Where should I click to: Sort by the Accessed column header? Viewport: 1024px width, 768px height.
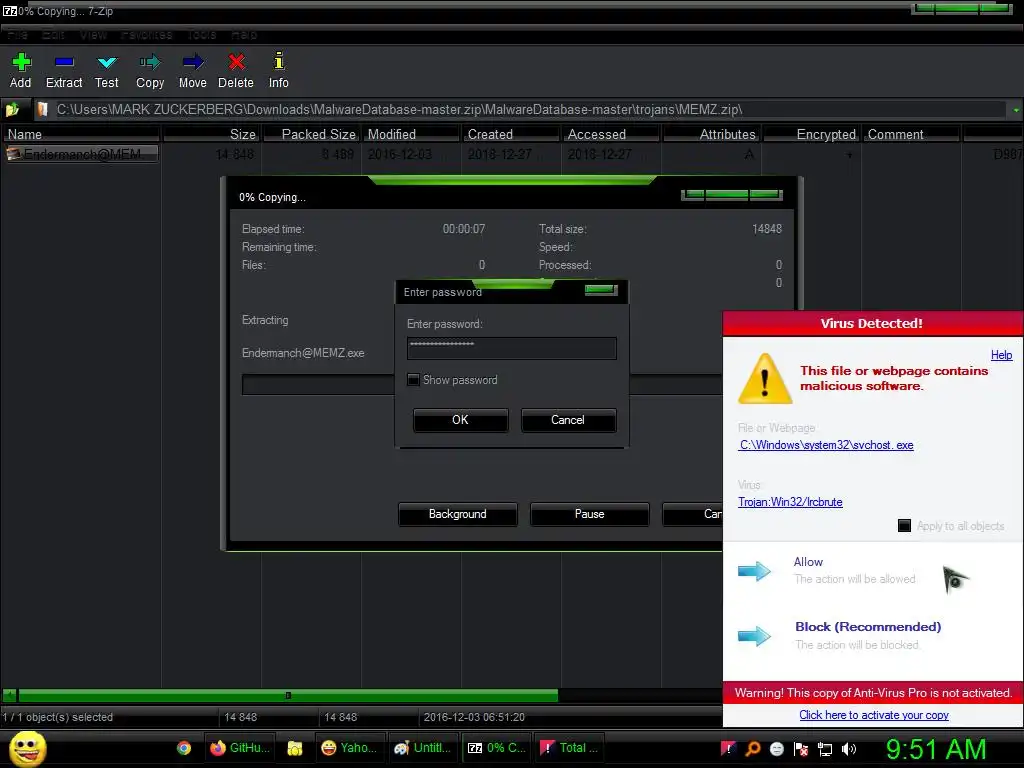click(611, 134)
